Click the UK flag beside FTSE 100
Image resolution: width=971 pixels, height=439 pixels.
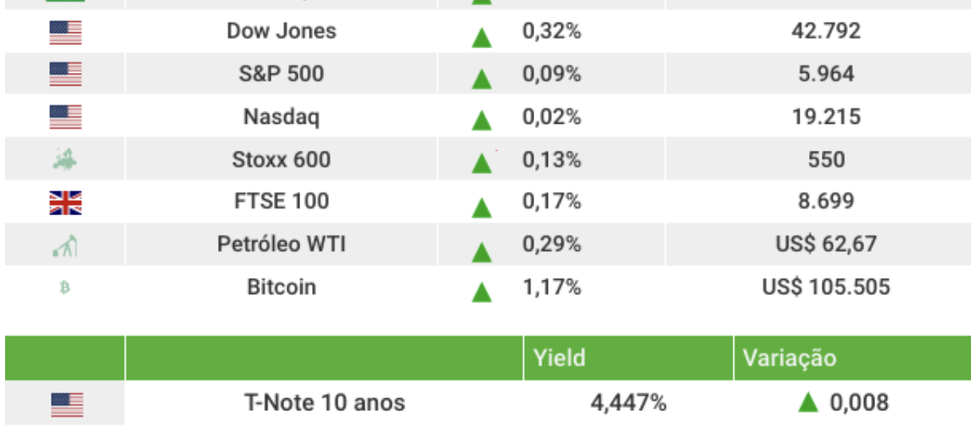(65, 203)
